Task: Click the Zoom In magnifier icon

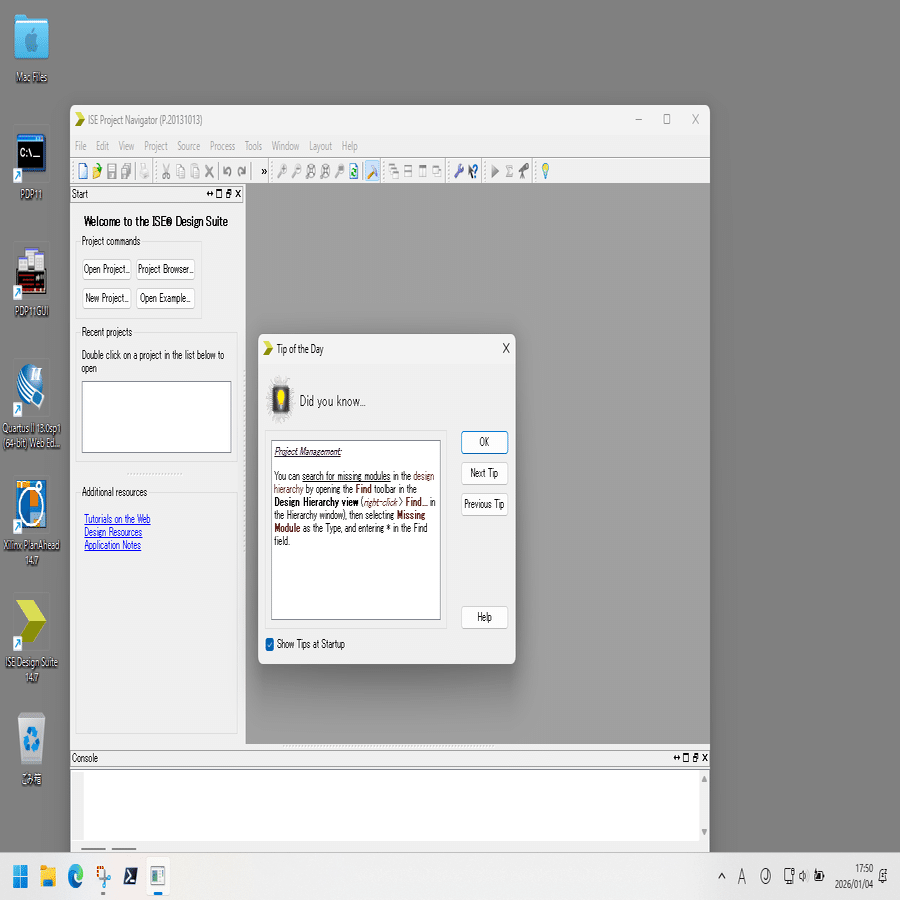Action: (x=282, y=171)
